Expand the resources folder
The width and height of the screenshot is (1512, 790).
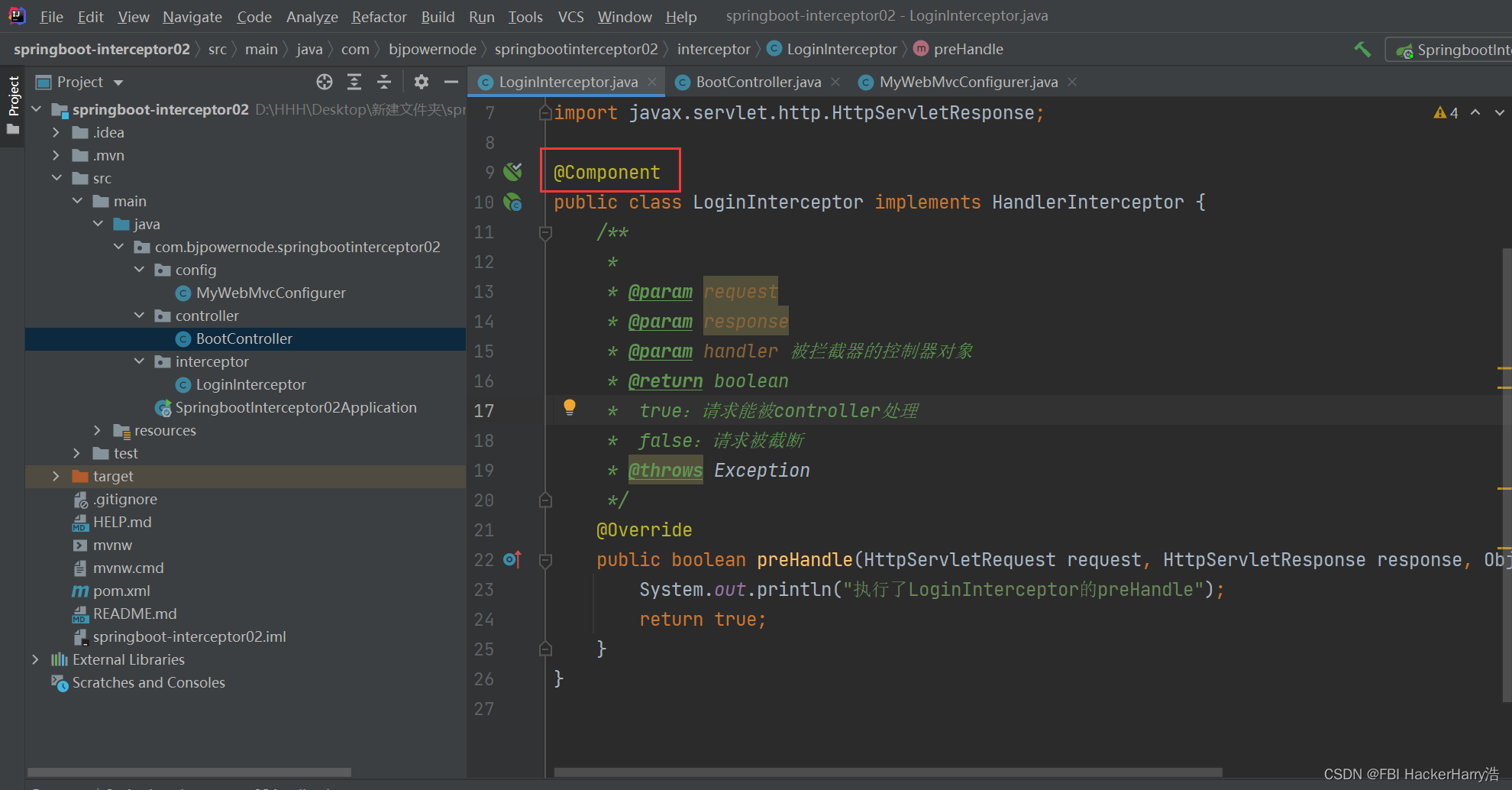(x=97, y=430)
